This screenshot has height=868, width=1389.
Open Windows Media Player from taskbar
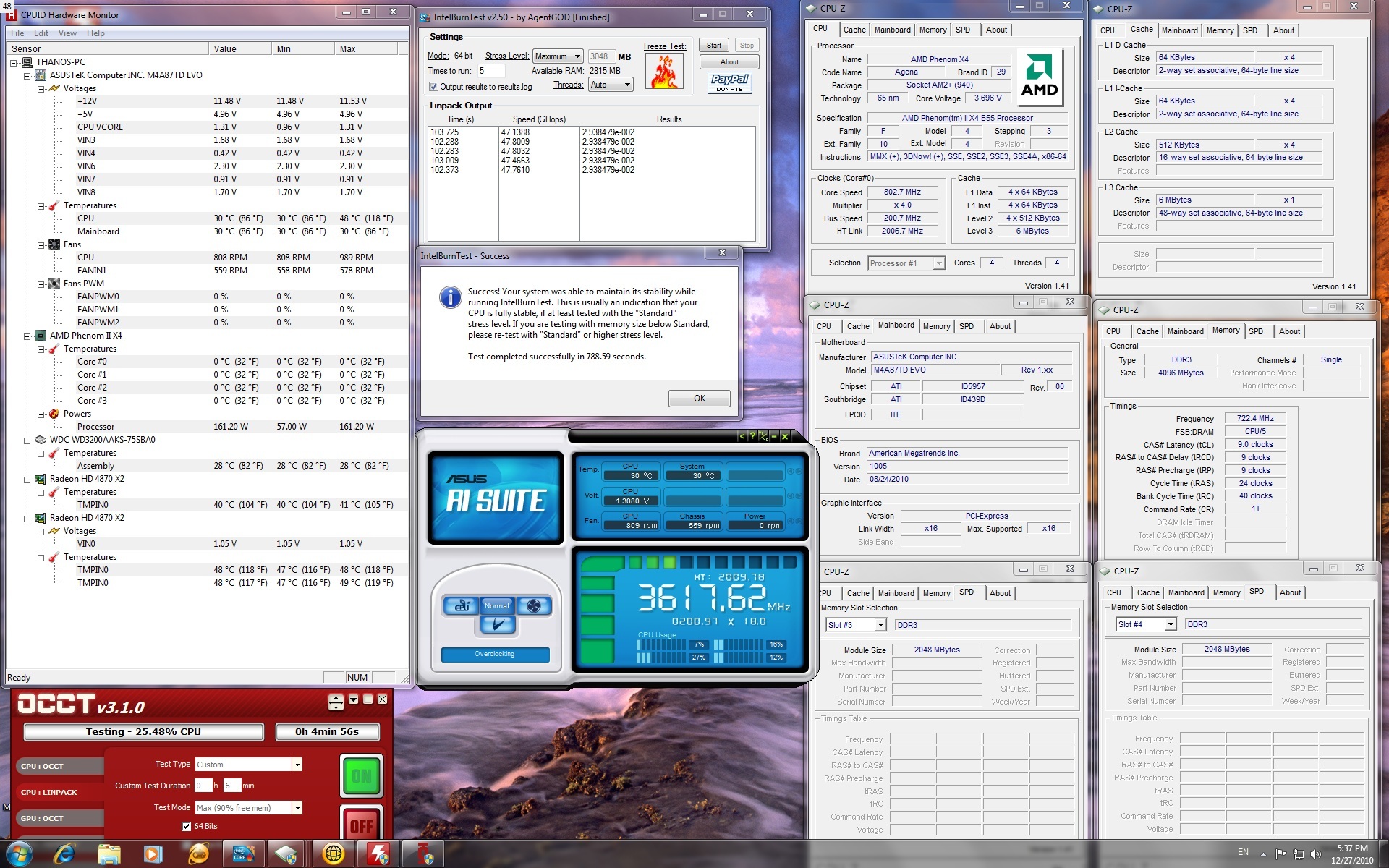coord(153,854)
